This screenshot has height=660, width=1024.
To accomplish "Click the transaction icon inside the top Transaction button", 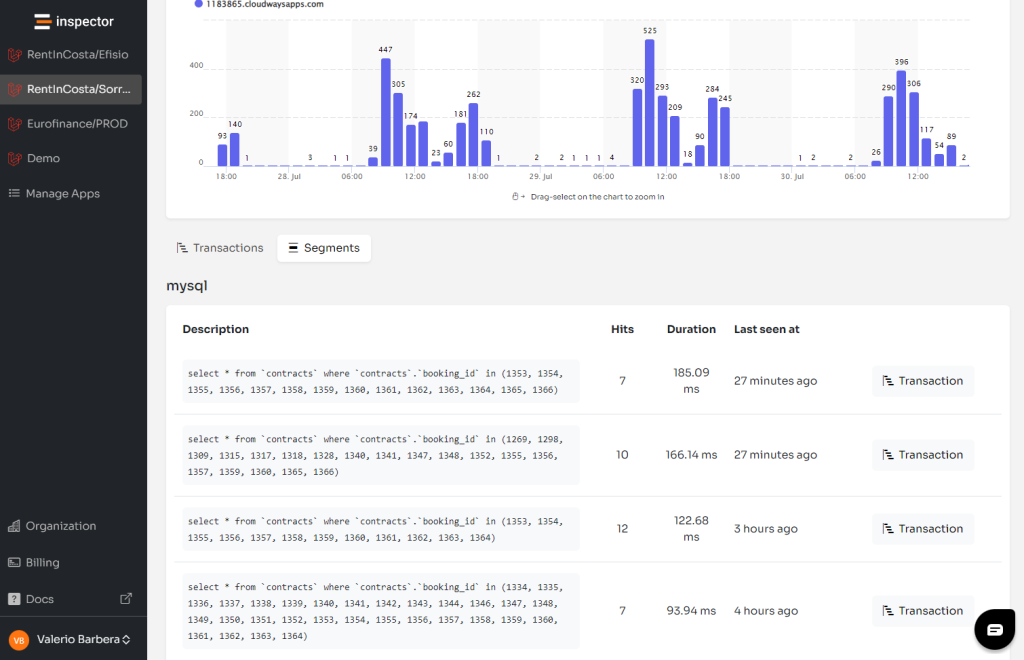I will click(x=888, y=381).
